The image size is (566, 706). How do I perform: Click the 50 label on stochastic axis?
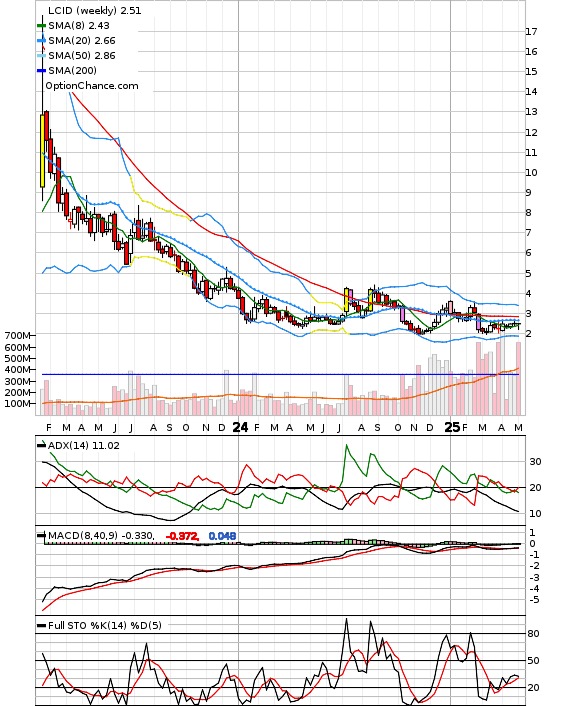coord(534,661)
